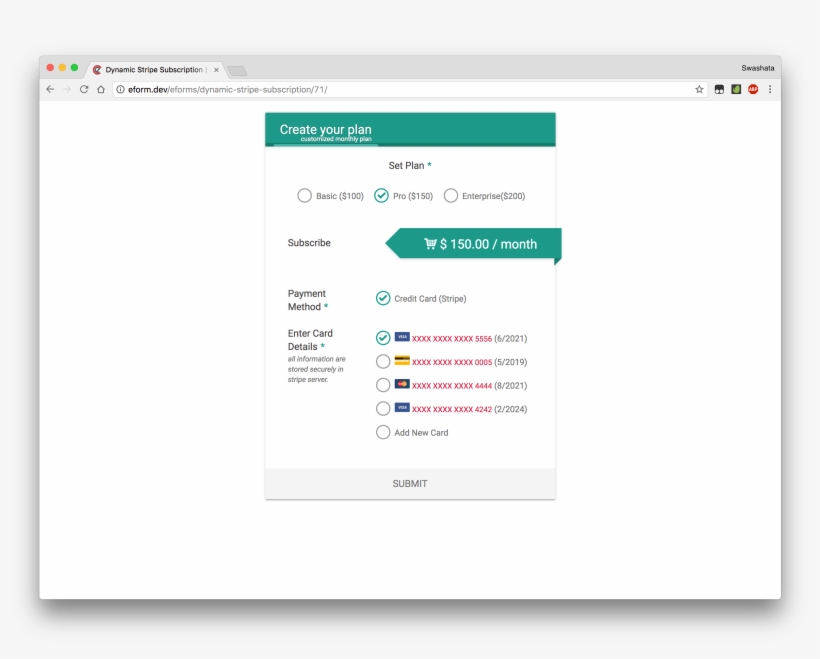The height and width of the screenshot is (659, 820).
Task: Click the Mastercard logo for card ending 4444
Action: click(402, 384)
